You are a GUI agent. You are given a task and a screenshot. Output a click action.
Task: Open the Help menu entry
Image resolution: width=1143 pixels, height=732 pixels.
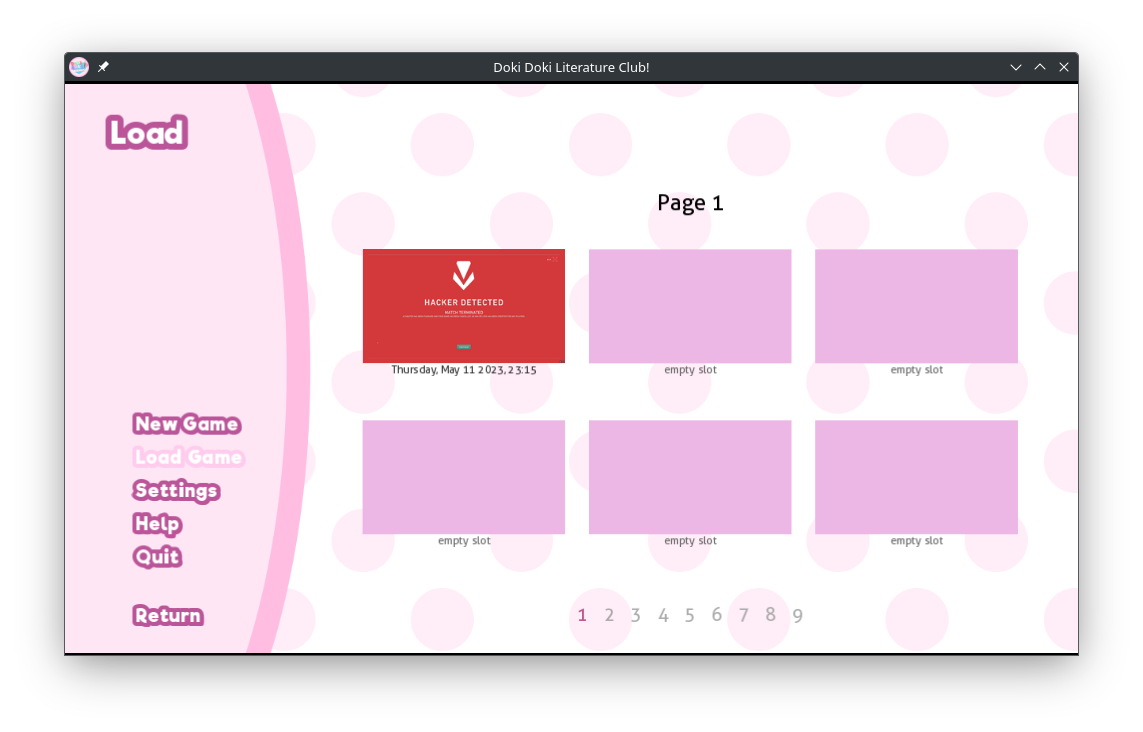pyautogui.click(x=157, y=523)
